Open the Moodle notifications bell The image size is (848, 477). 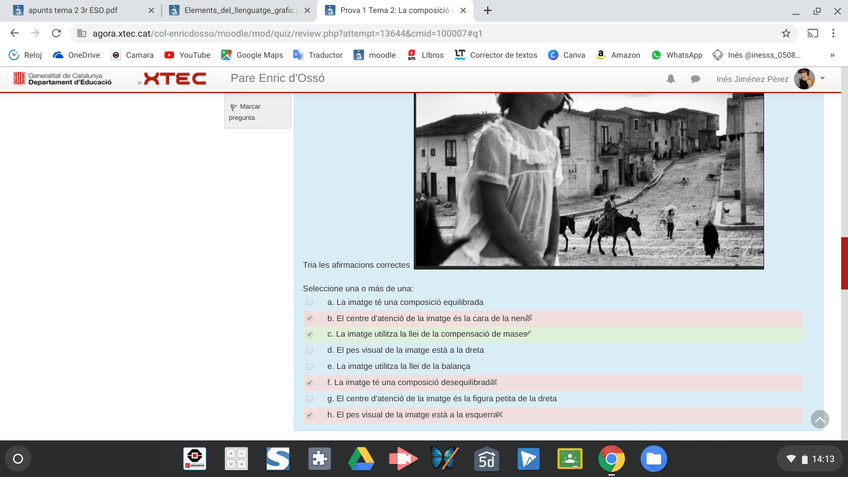pos(671,79)
